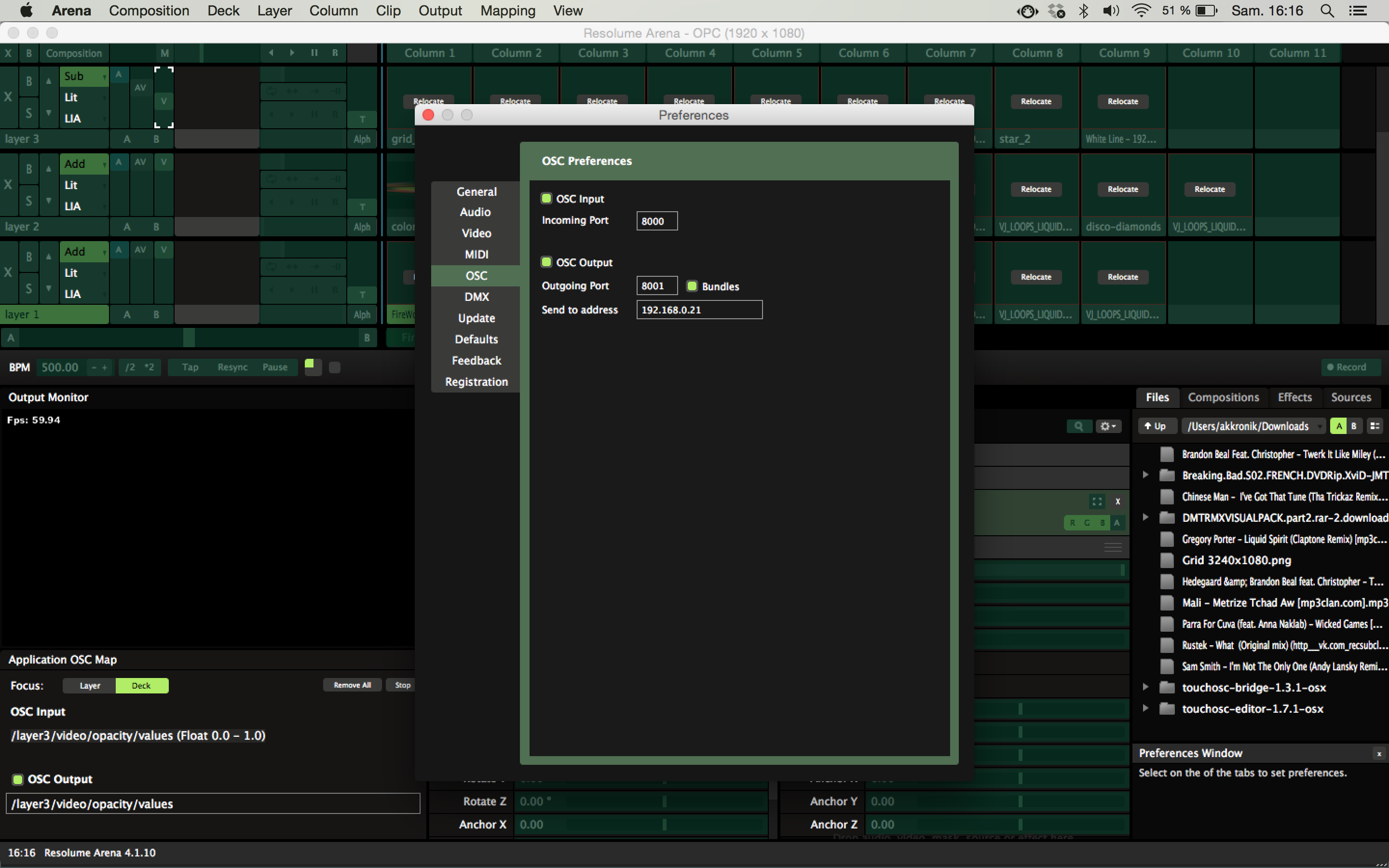Expand the touchosc-bridge-1.3.1-osx folder
The image size is (1389, 868).
pyautogui.click(x=1145, y=687)
